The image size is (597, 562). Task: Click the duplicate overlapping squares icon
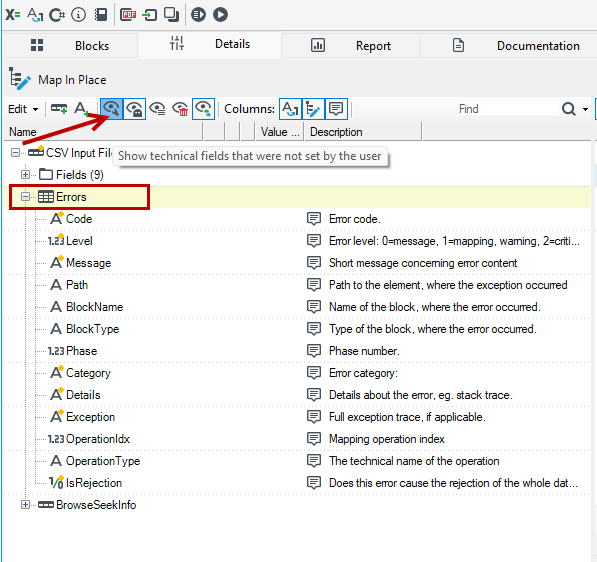click(x=171, y=15)
